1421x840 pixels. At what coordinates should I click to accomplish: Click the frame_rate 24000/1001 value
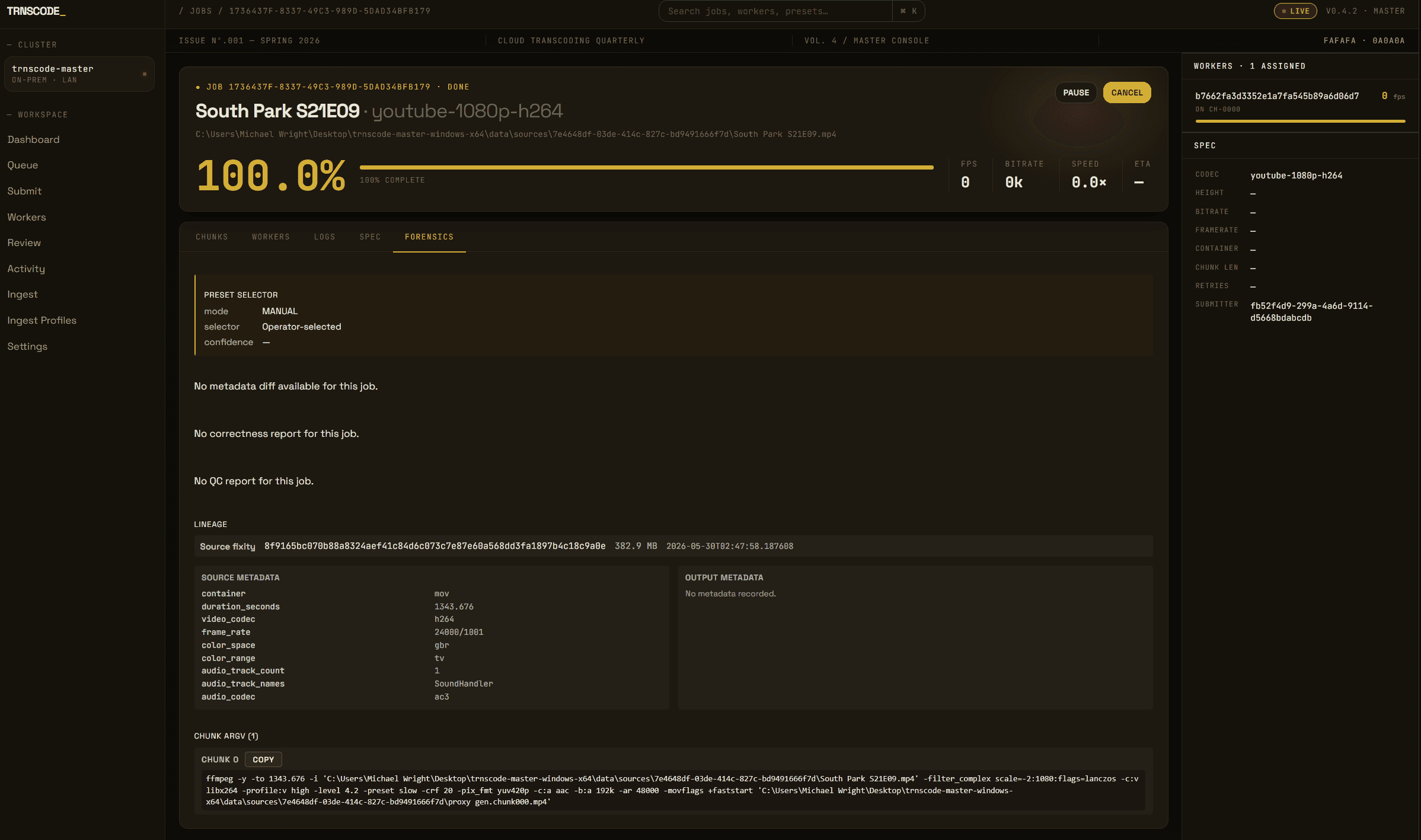[x=459, y=632]
